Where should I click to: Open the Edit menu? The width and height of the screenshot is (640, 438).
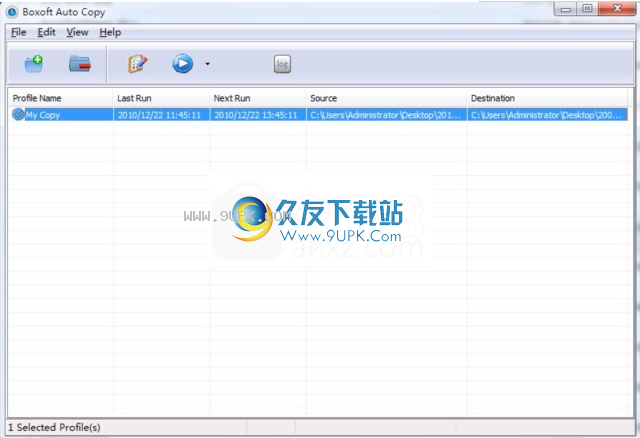[x=47, y=32]
